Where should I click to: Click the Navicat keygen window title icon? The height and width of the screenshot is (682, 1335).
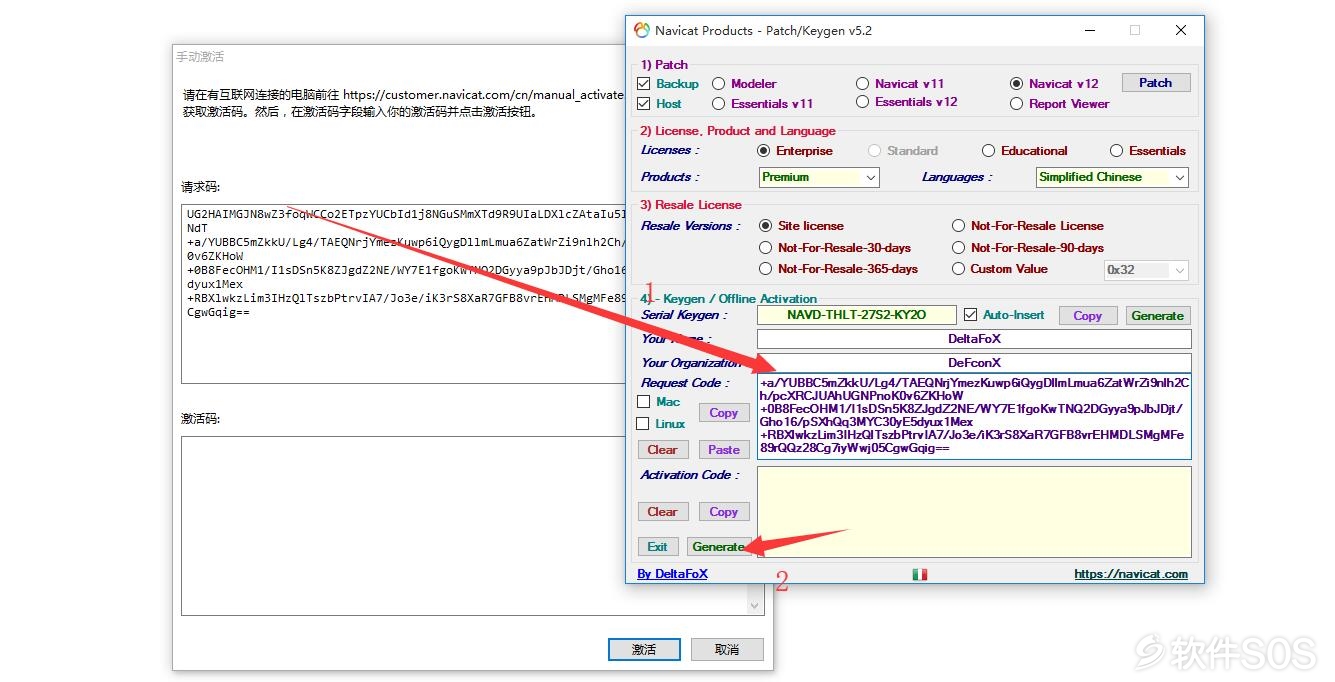[642, 30]
